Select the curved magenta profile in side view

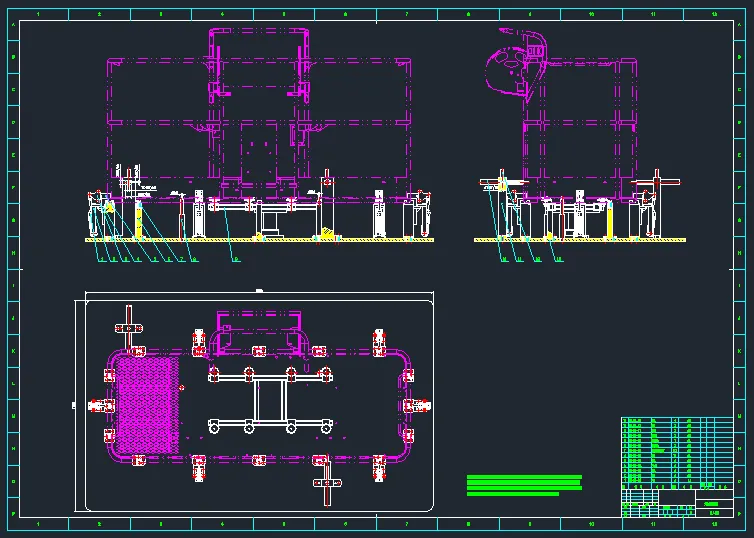click(516, 65)
